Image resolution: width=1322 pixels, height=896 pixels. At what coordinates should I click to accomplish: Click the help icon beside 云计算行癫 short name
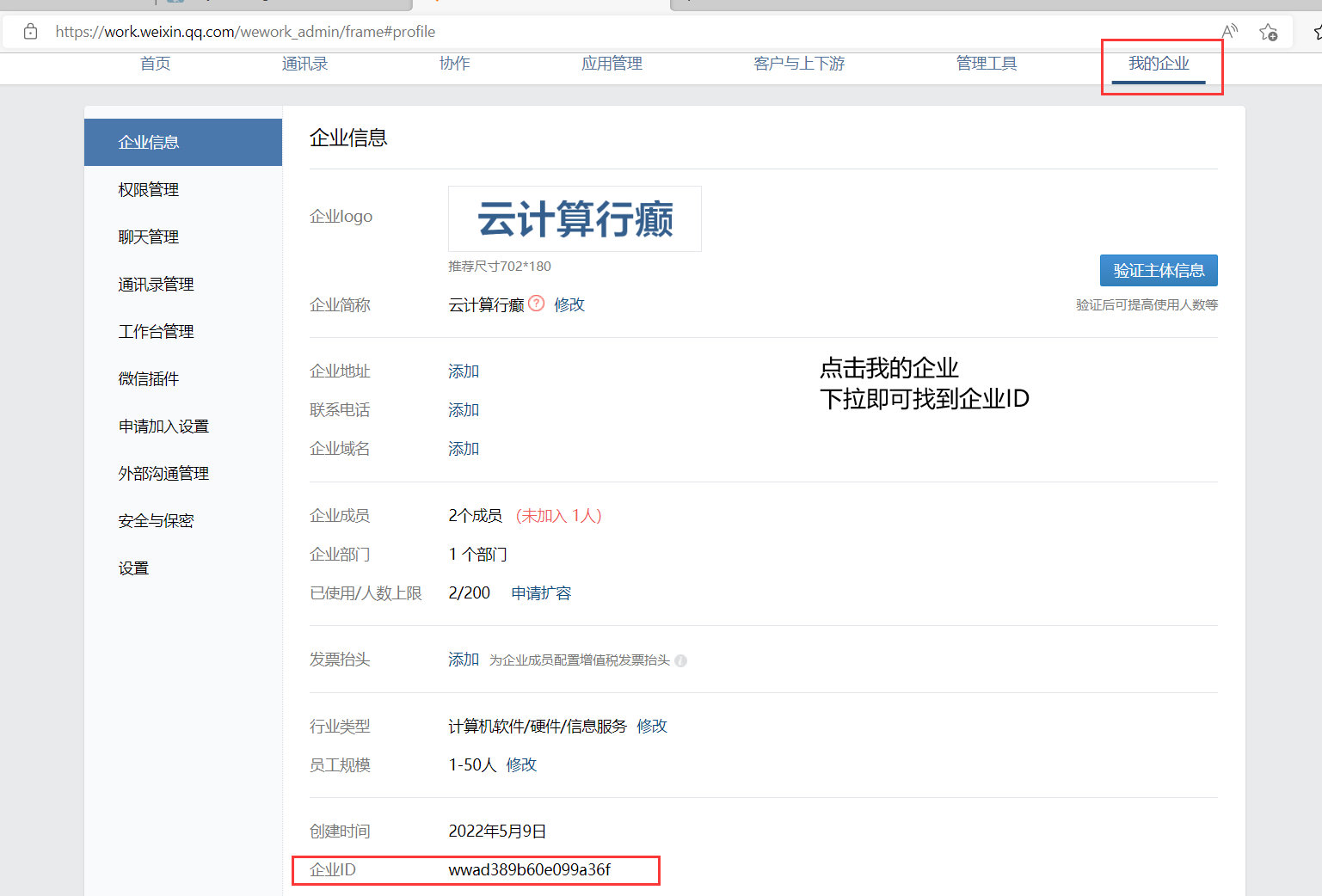pyautogui.click(x=537, y=304)
